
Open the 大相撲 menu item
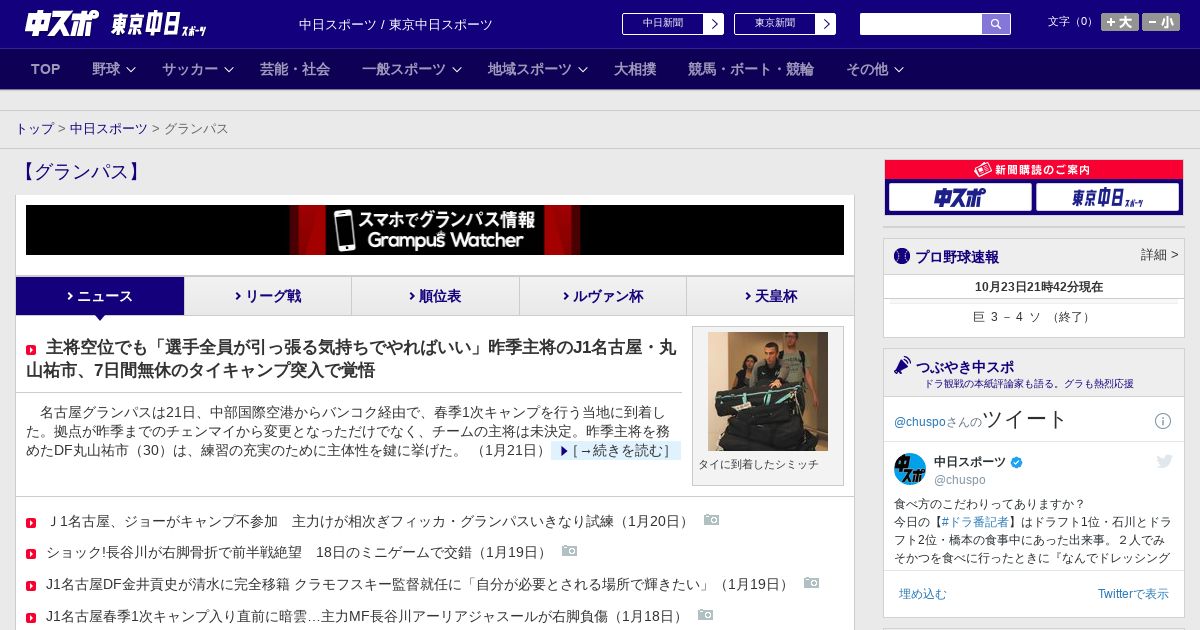(635, 69)
